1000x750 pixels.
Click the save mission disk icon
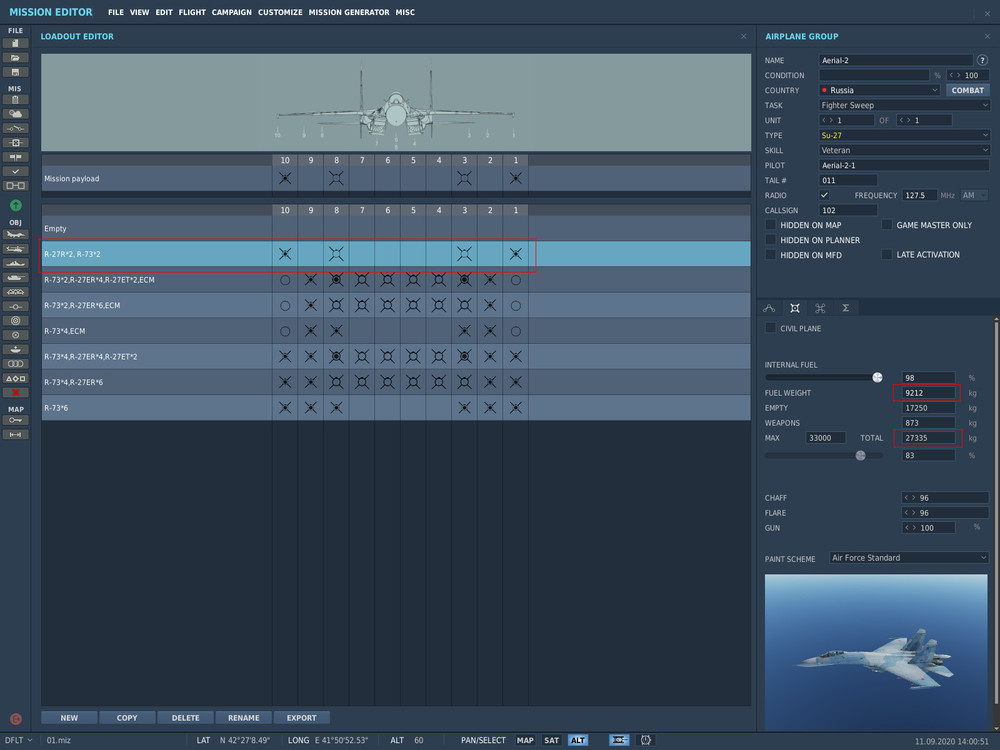[16, 72]
